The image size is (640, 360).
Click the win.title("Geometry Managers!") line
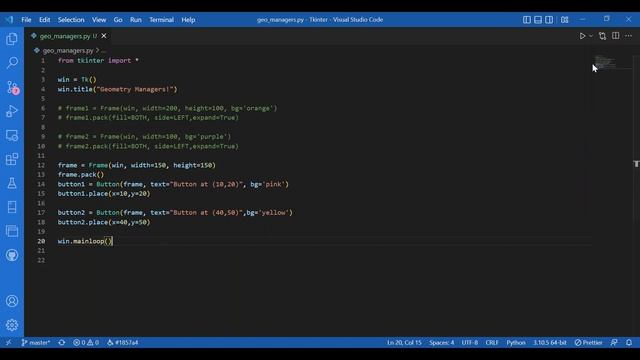tap(118, 89)
